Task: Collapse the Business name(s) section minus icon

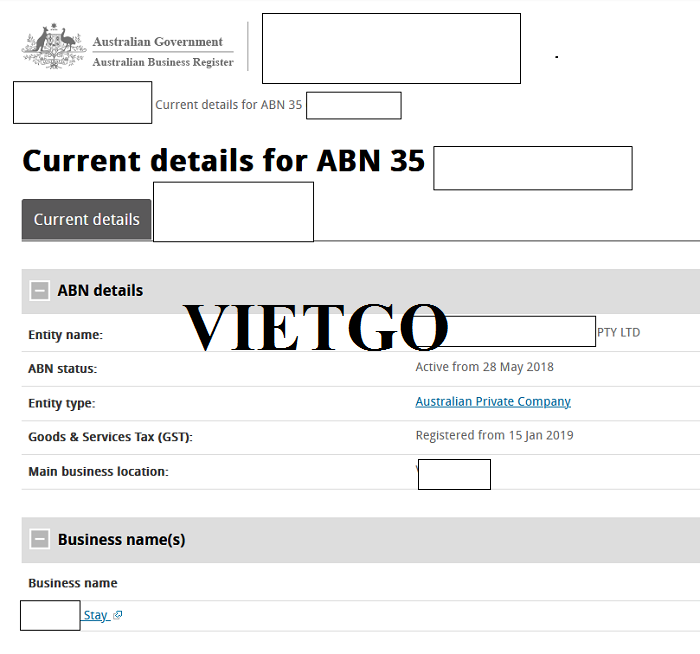Action: tap(40, 540)
